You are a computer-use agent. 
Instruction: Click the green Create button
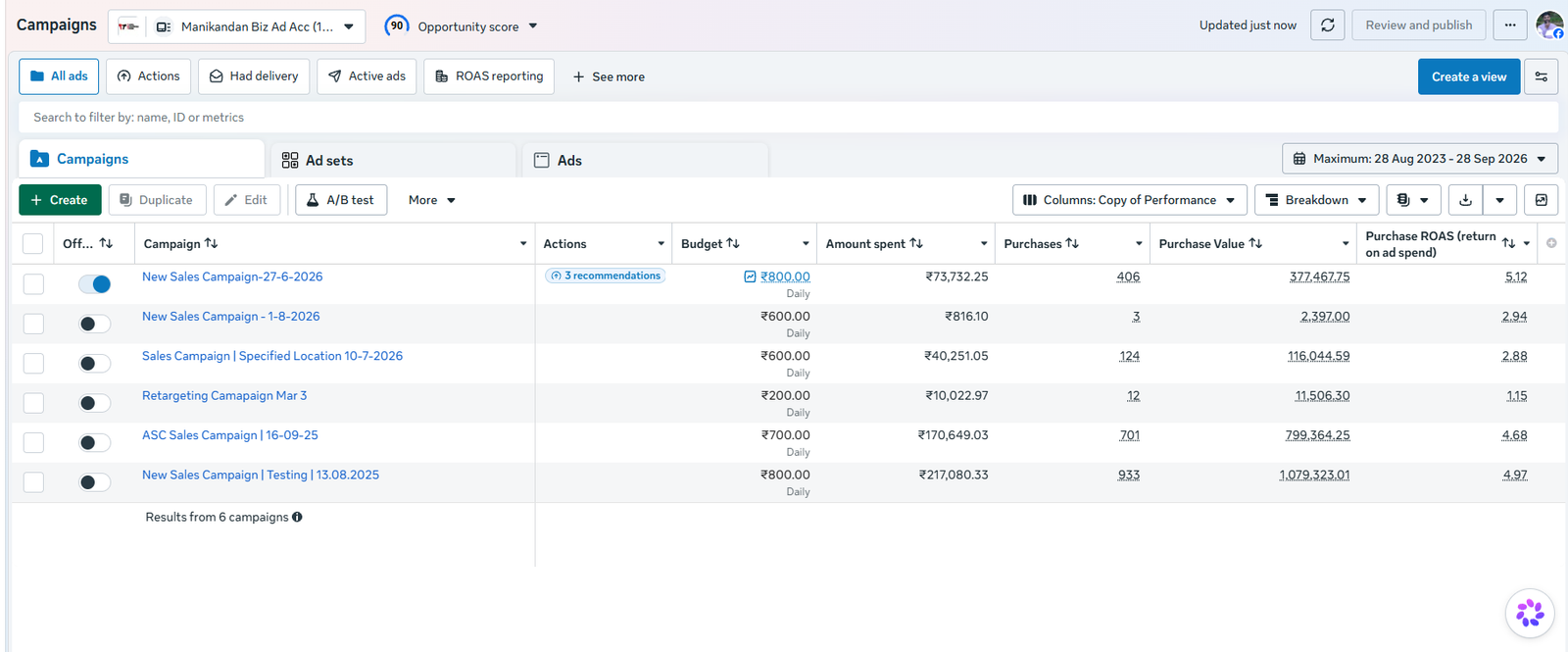pos(60,200)
